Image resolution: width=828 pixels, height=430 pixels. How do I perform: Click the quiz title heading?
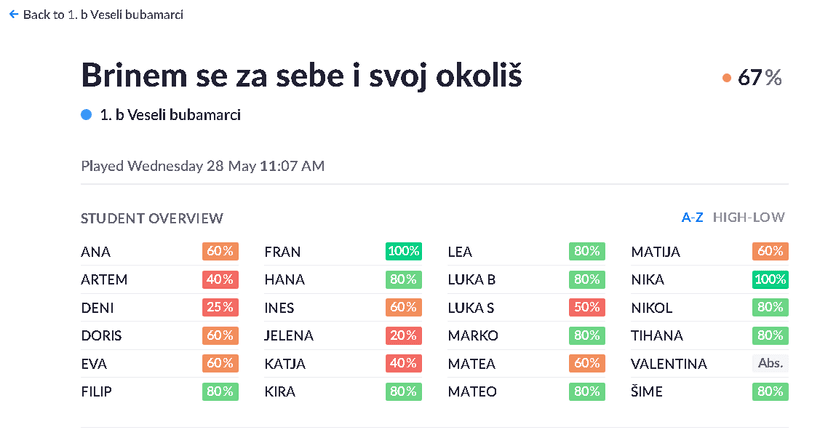(301, 76)
